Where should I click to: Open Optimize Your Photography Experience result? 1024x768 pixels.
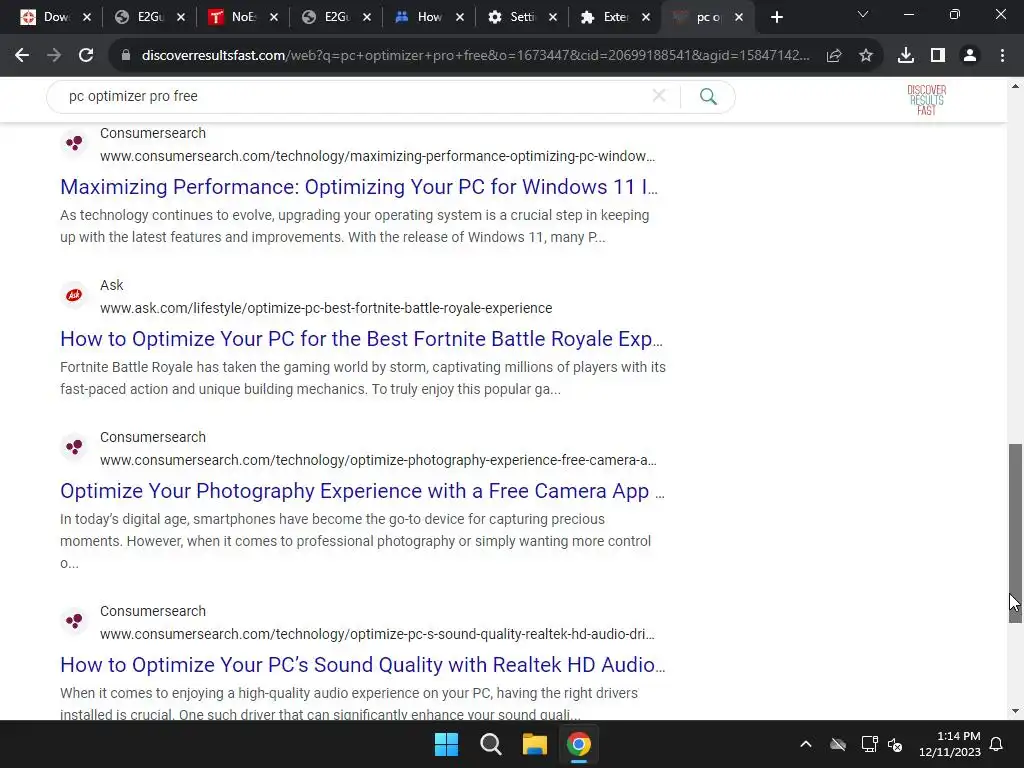[x=362, y=491]
